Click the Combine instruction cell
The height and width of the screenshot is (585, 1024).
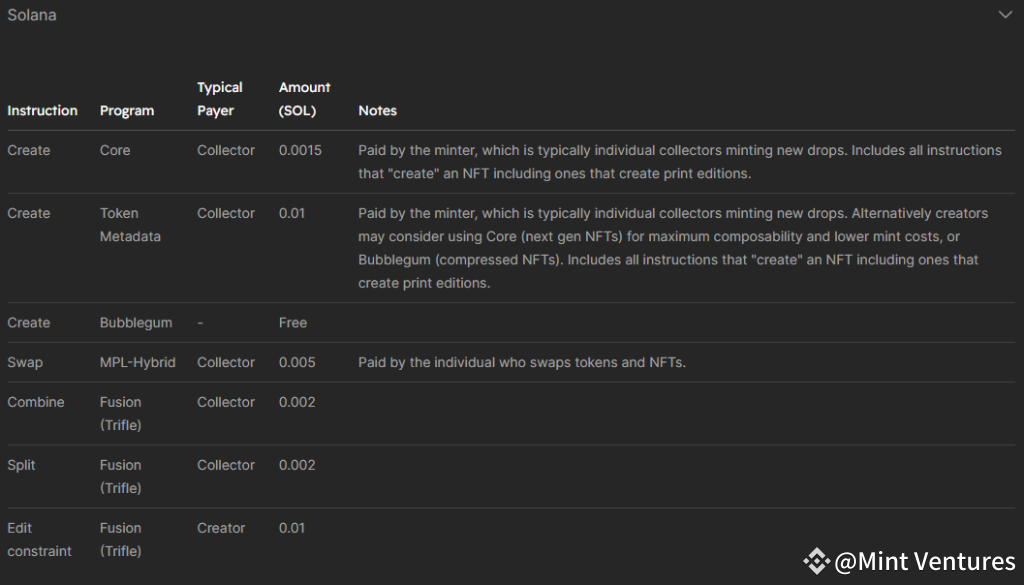pyautogui.click(x=36, y=402)
